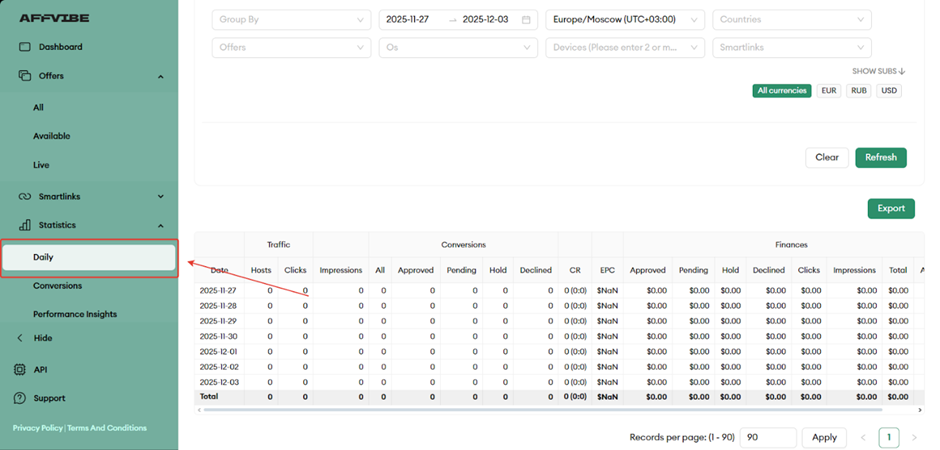This screenshot has width=940, height=450.
Task: Click the records per page input
Action: 768,437
